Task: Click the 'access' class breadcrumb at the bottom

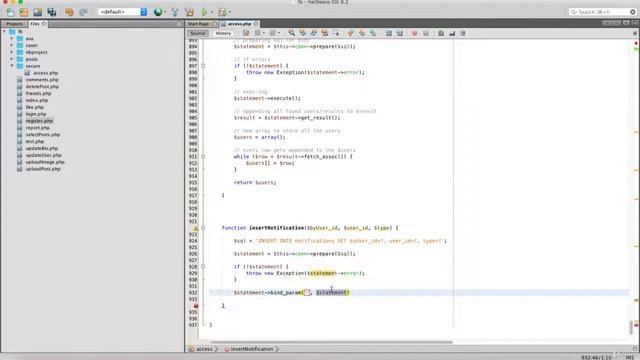Action: tap(201, 349)
